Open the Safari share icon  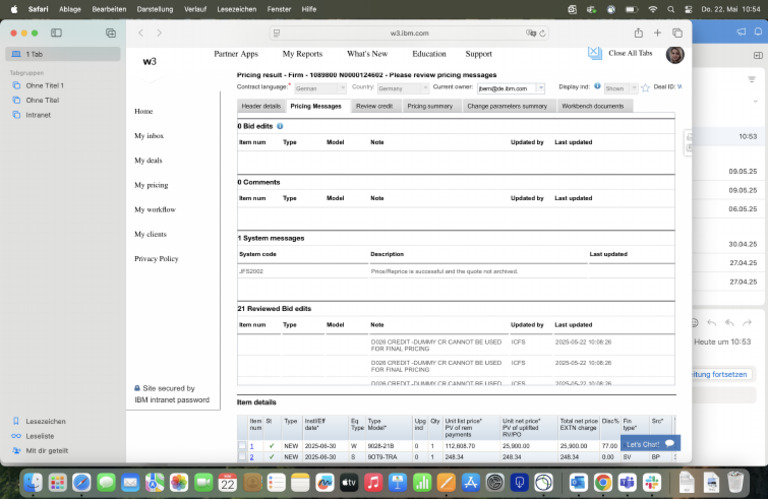point(638,33)
